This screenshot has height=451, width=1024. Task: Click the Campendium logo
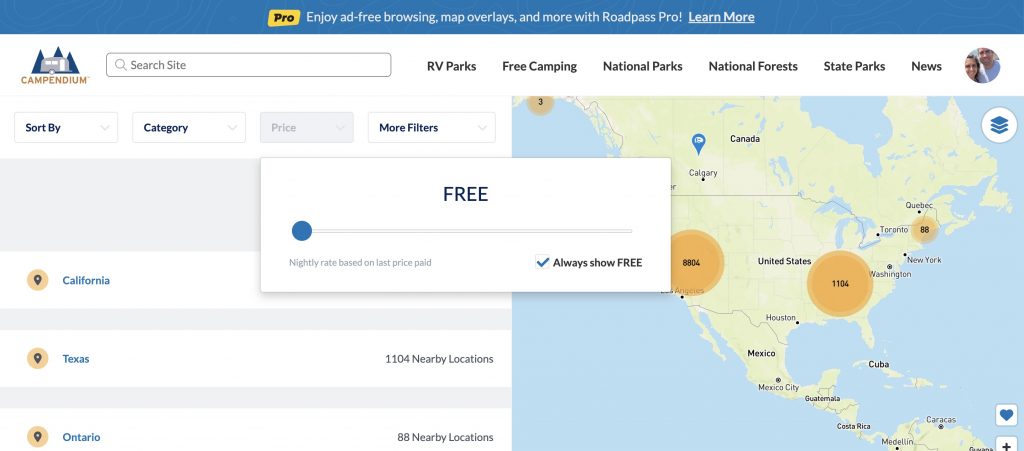[x=55, y=65]
